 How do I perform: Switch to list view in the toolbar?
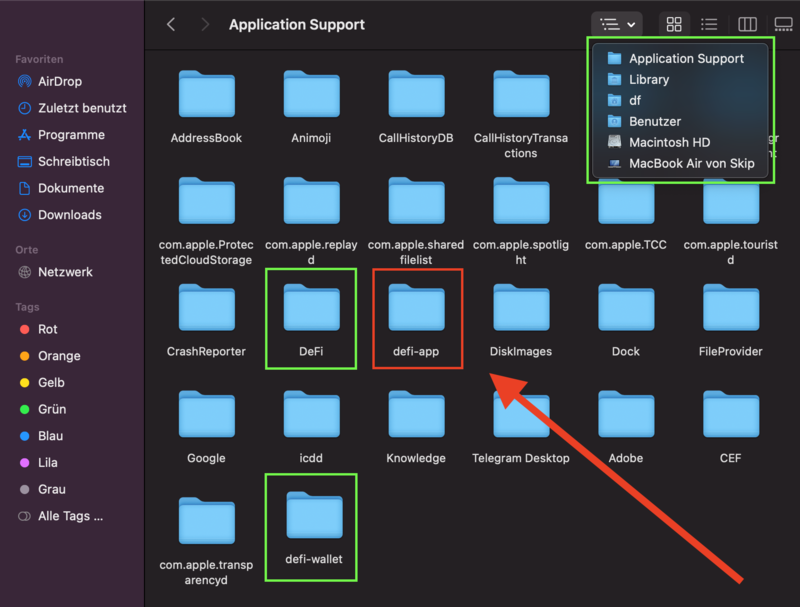710,24
